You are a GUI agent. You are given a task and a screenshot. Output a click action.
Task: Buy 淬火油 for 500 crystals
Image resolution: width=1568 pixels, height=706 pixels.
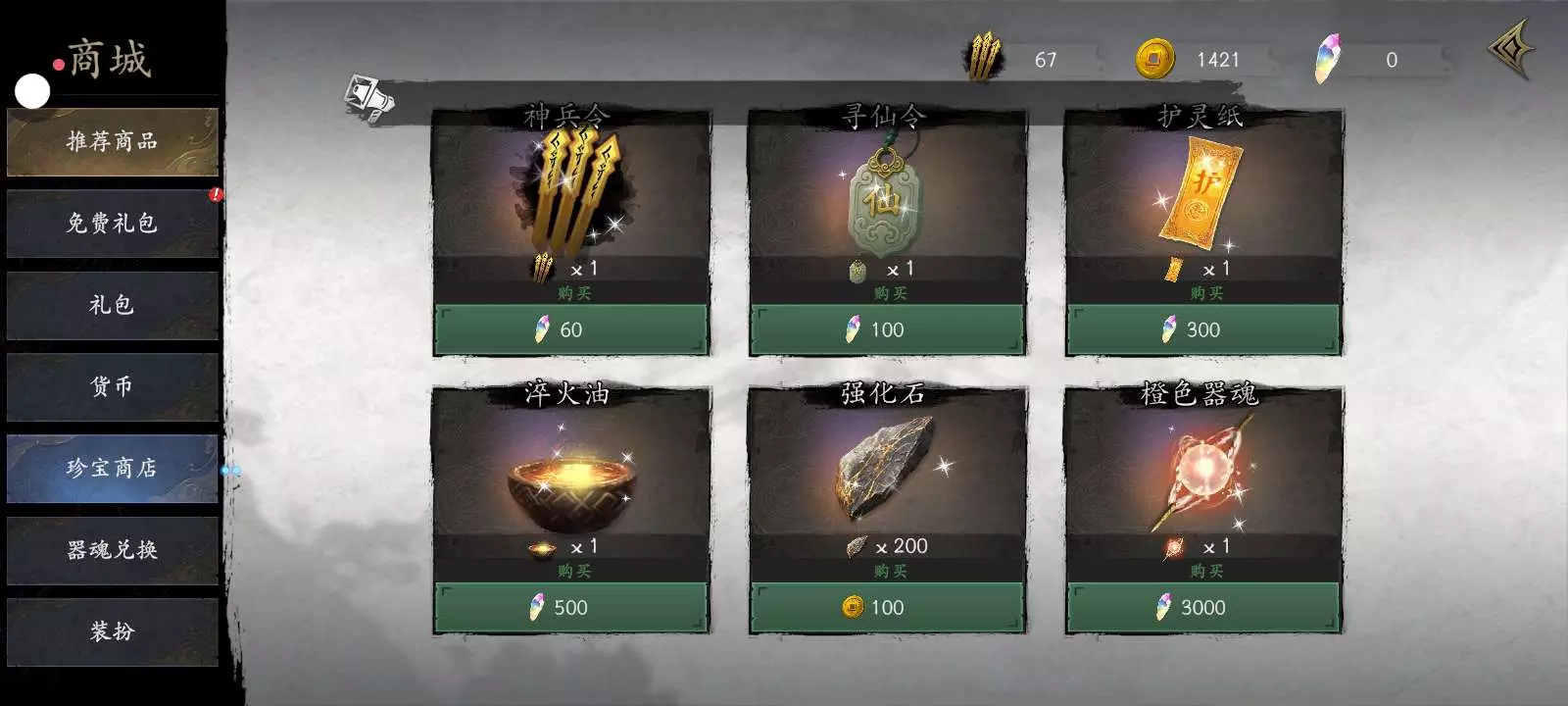coord(571,607)
